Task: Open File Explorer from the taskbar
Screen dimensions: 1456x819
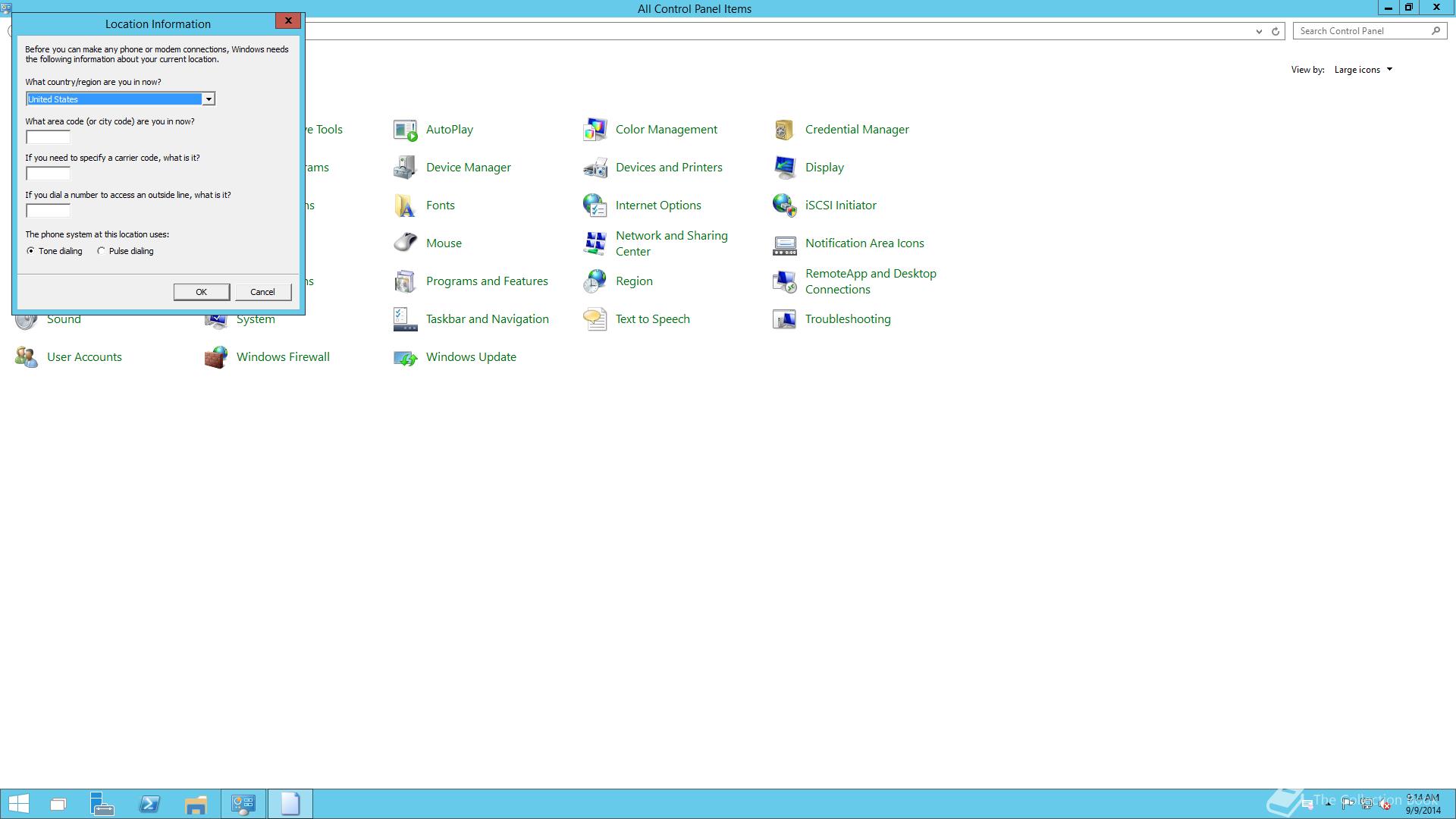Action: tap(196, 804)
